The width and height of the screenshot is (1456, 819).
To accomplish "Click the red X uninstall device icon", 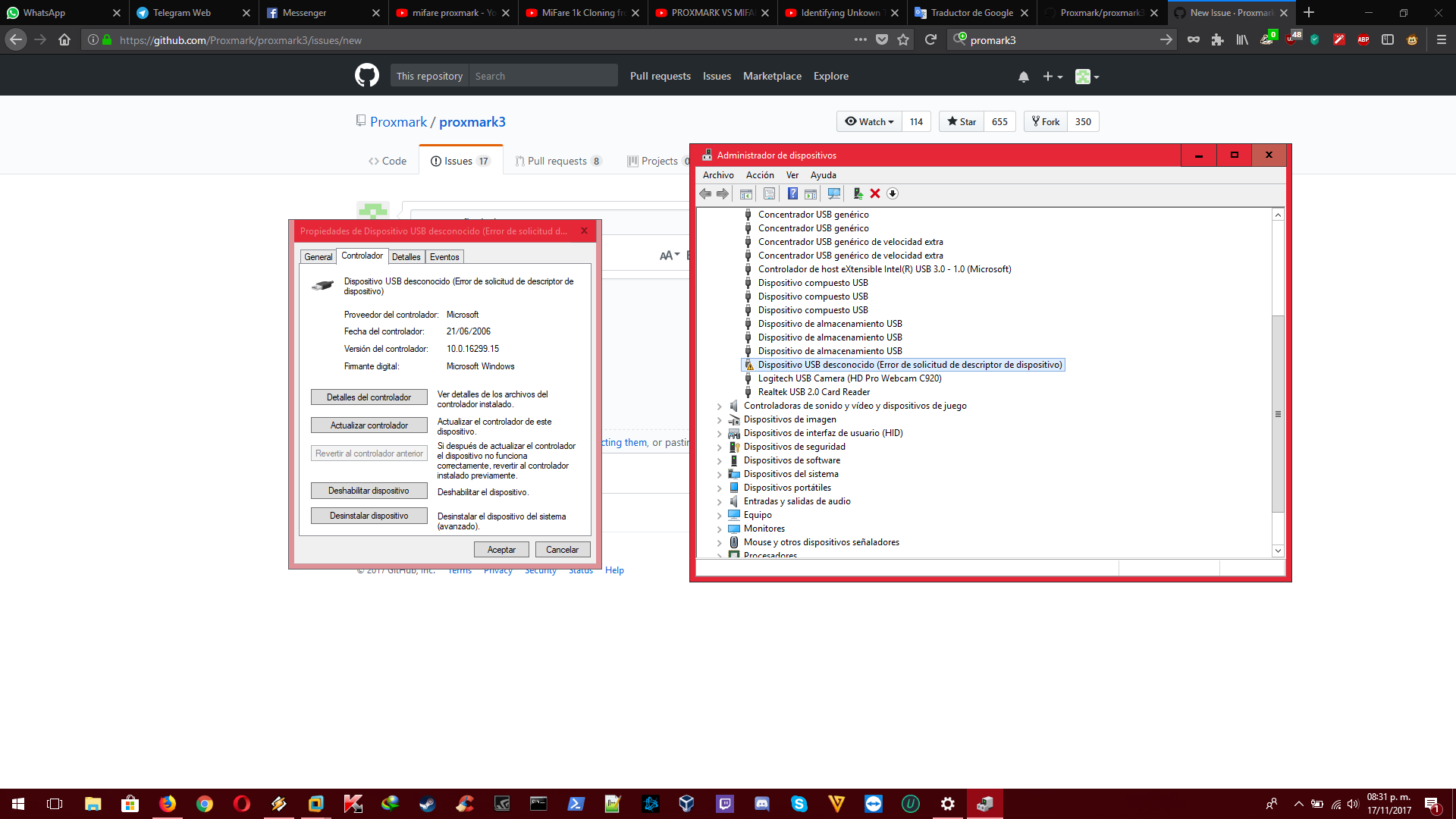I will [x=875, y=194].
